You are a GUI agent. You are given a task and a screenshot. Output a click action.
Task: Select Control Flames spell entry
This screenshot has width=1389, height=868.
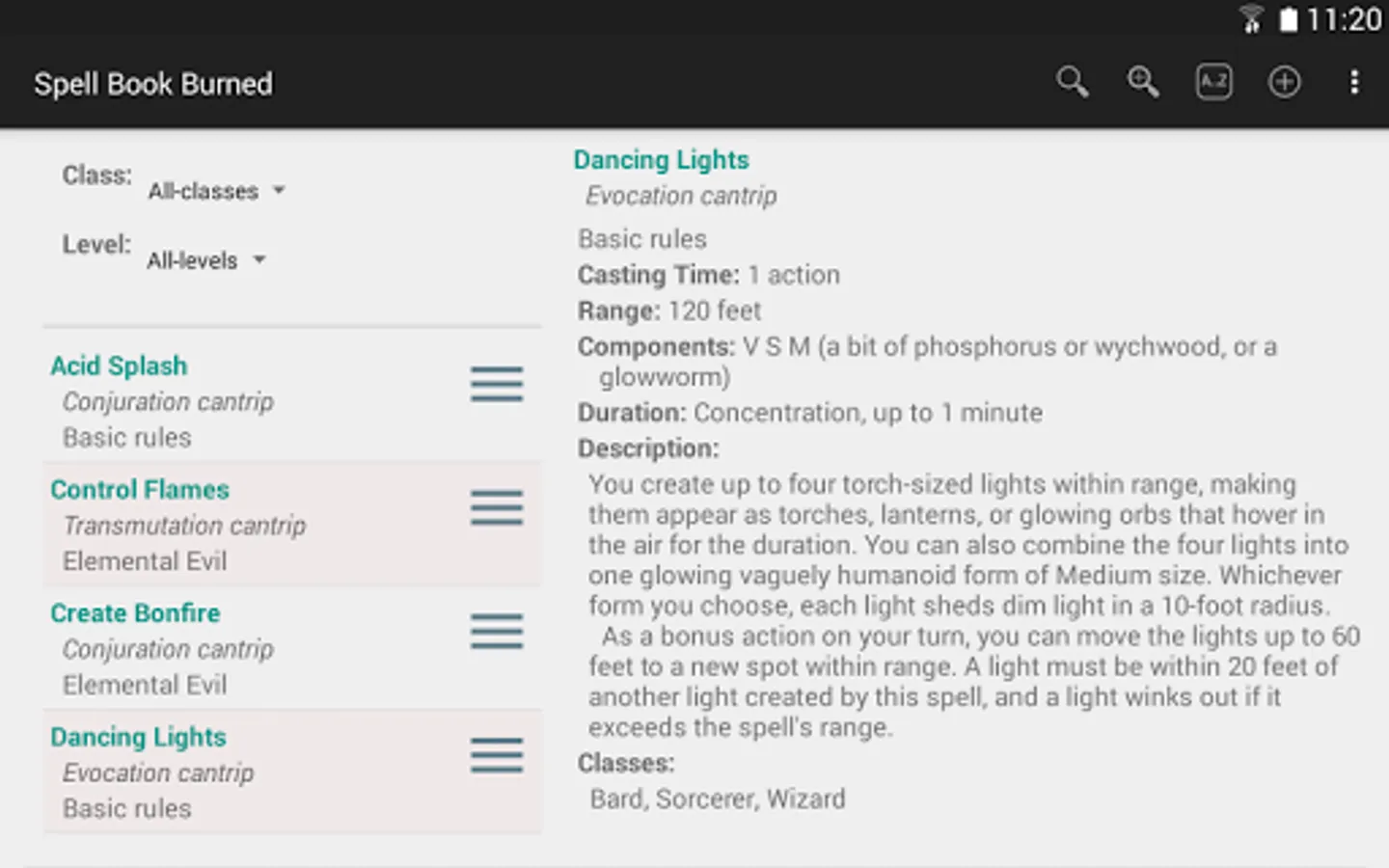tap(140, 490)
